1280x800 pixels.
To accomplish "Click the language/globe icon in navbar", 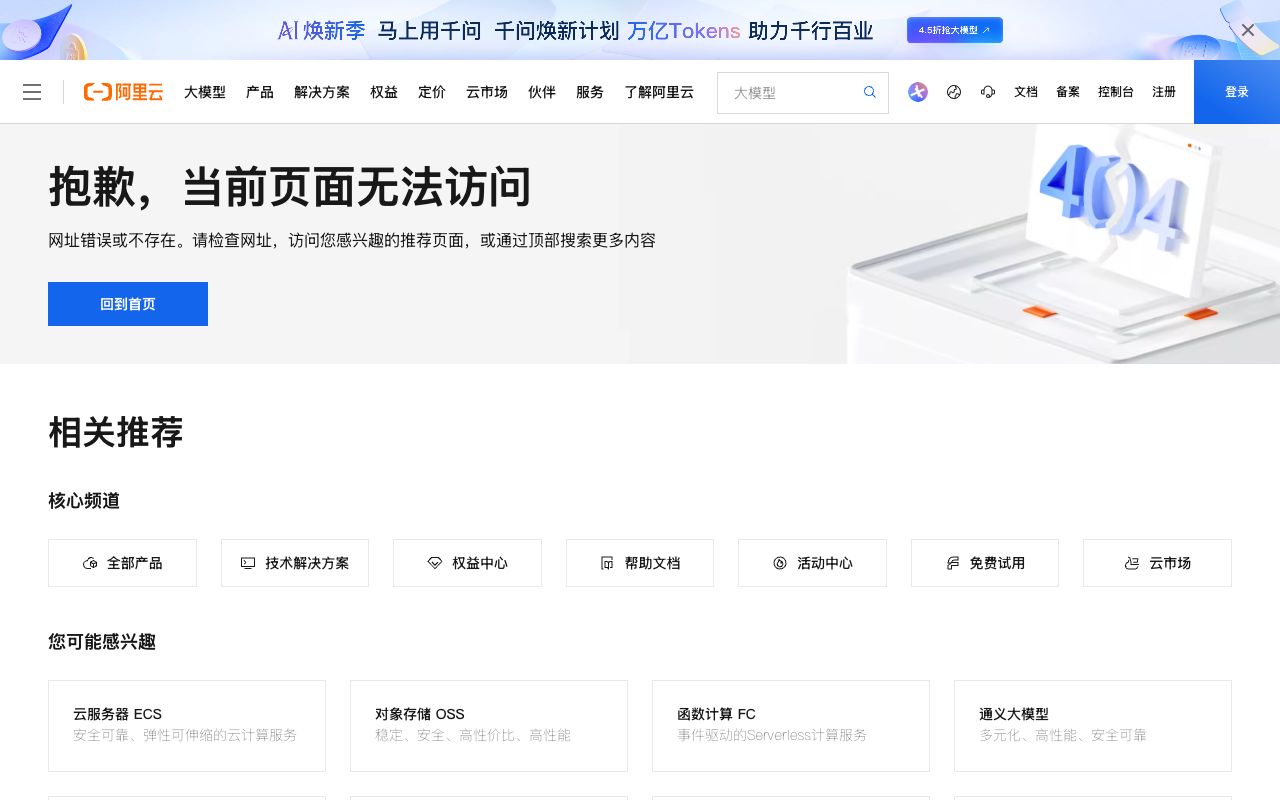I will pos(953,92).
